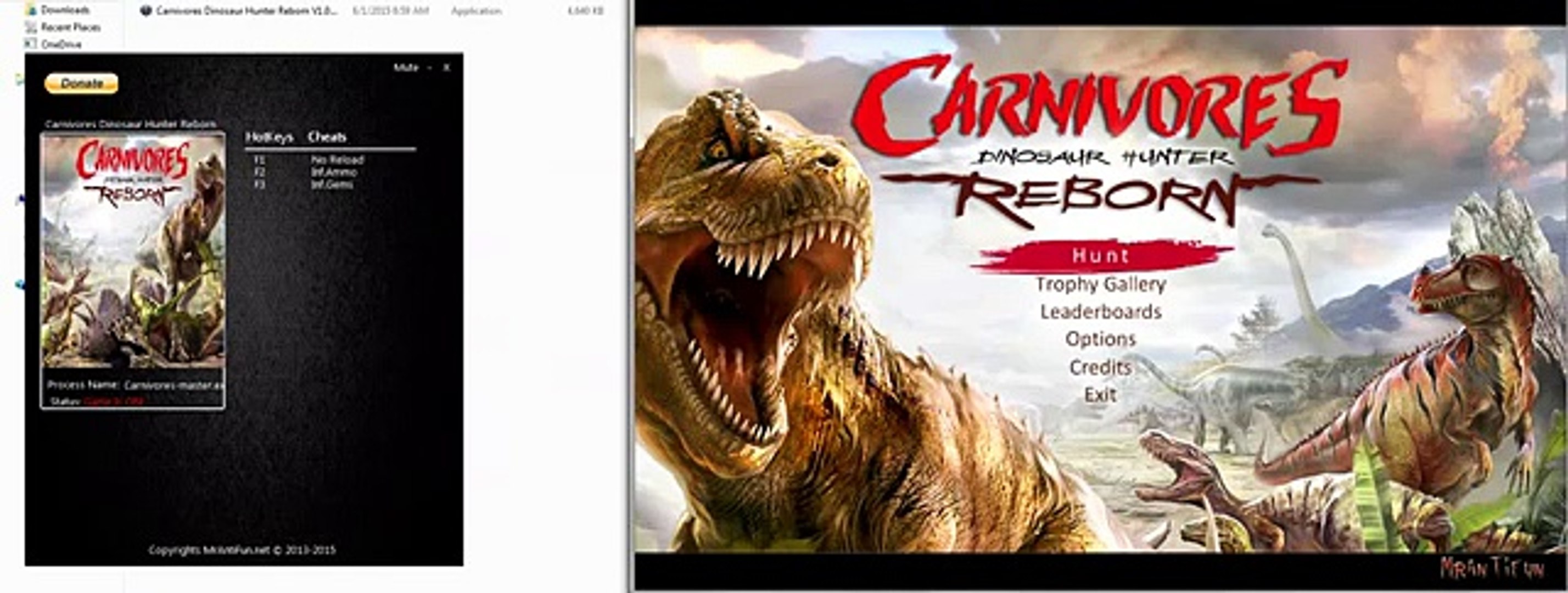Click the Application file type cell

tap(476, 11)
